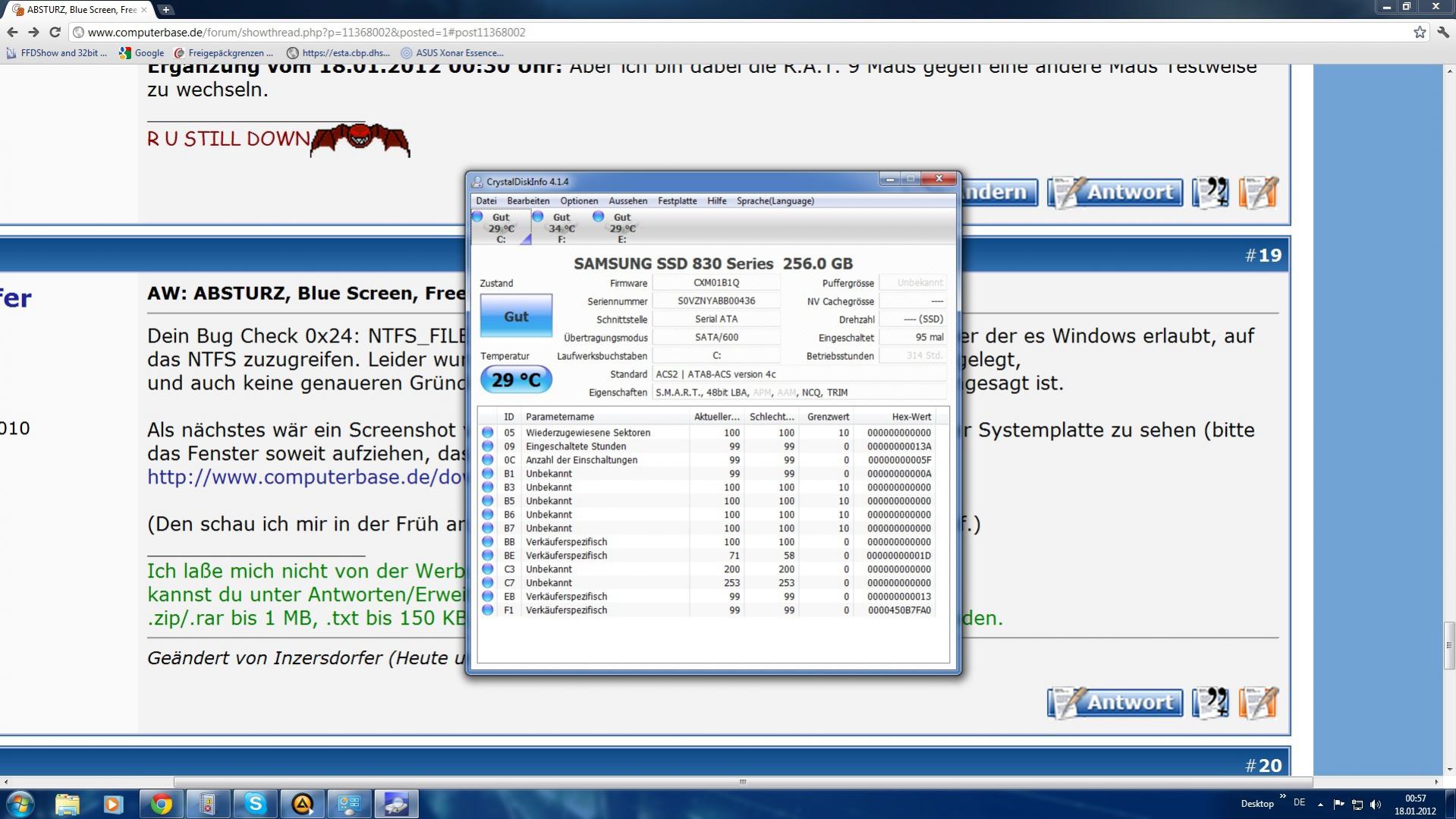Select the ABSTURZ, Blue Screen browser tab
The image size is (1456, 819).
point(80,10)
